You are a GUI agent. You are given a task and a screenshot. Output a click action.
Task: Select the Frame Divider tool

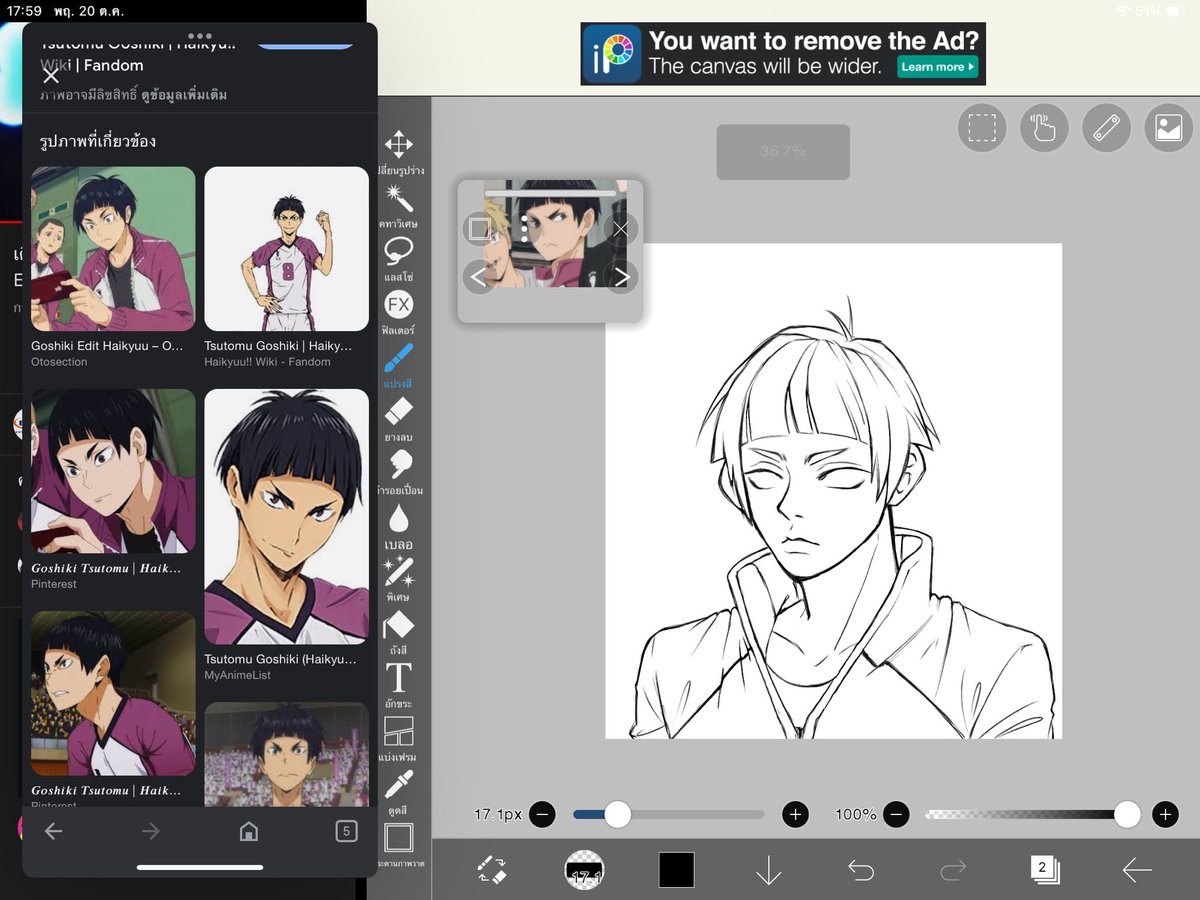[399, 732]
